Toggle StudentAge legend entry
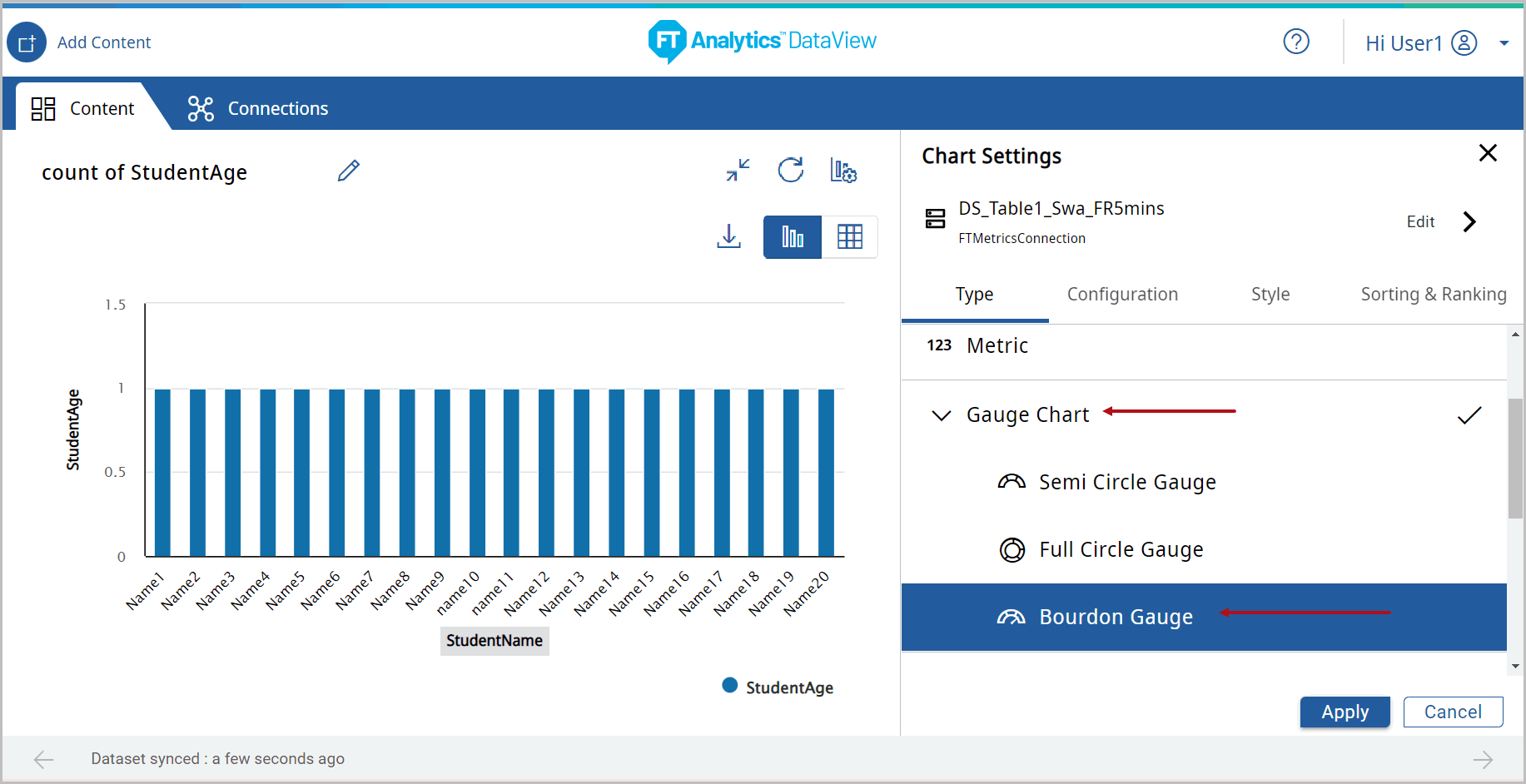Screen dimensions: 1526x784 tap(778, 687)
